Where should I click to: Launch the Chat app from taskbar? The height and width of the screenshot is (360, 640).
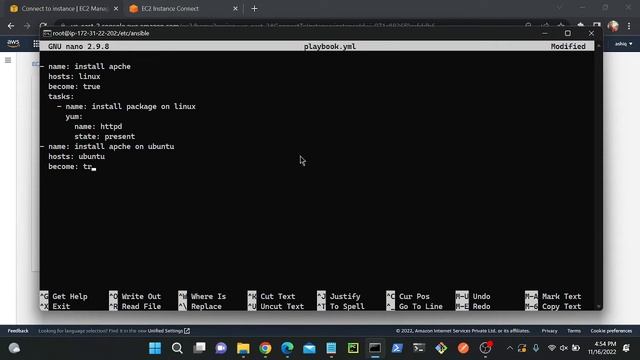tap(221, 348)
